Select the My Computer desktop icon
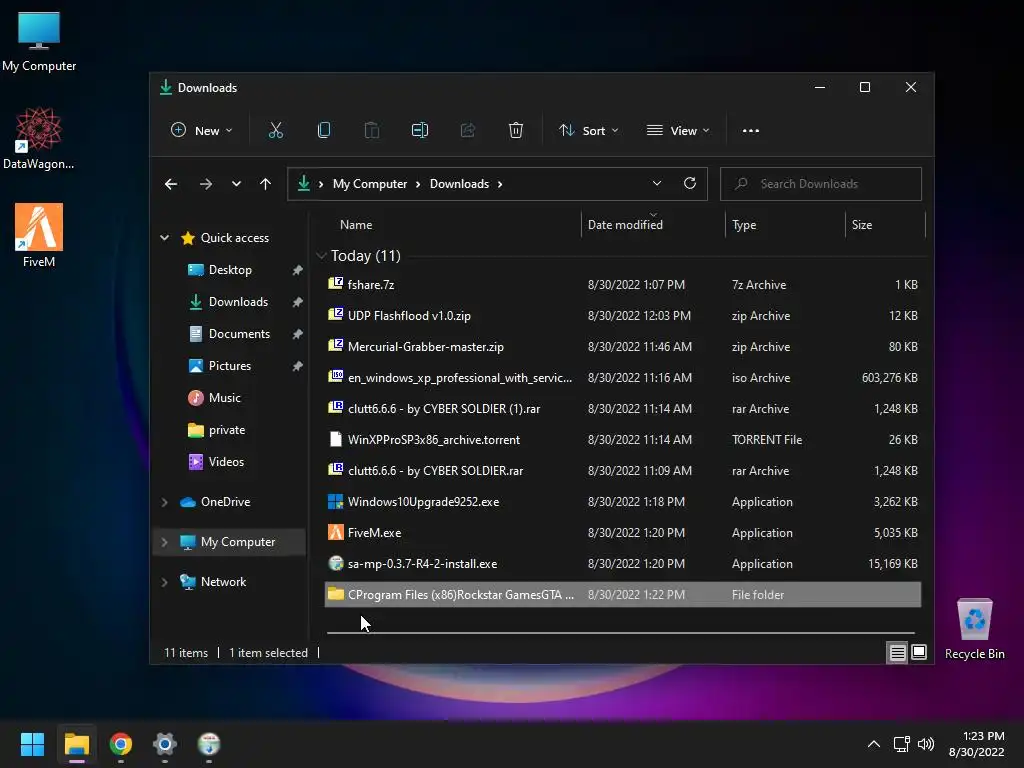This screenshot has width=1024, height=768. [x=39, y=42]
